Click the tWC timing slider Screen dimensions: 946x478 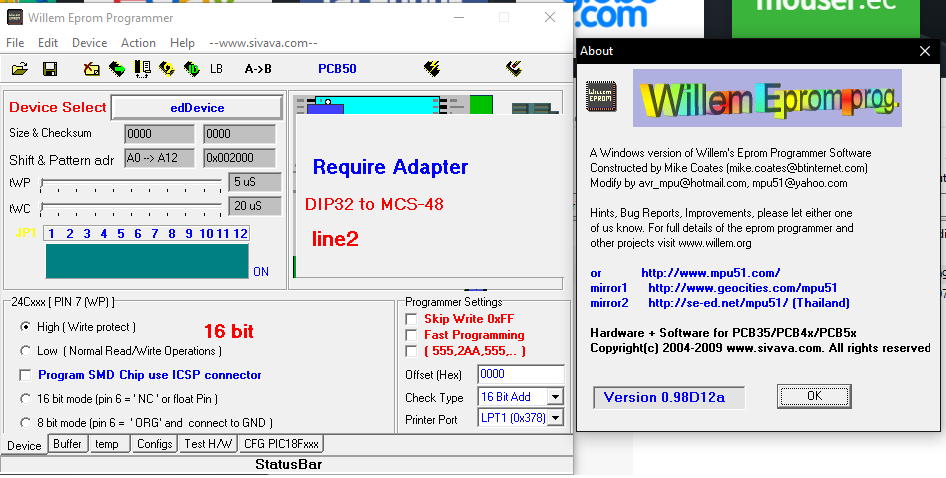click(132, 208)
